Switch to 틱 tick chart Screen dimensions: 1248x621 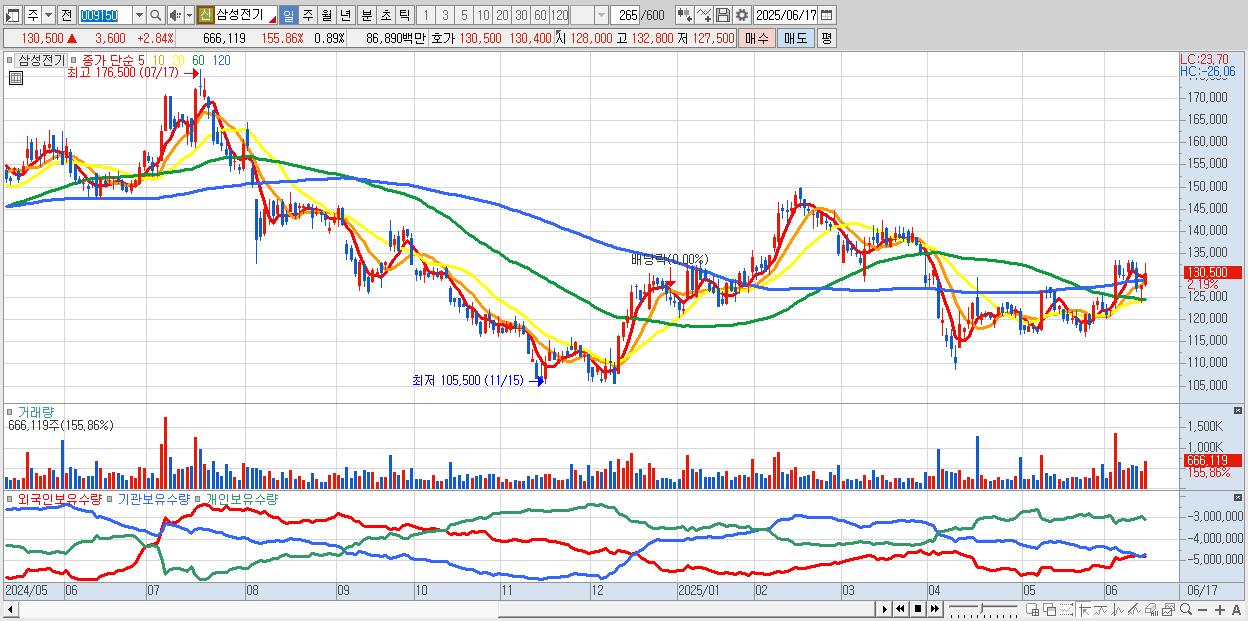click(404, 15)
